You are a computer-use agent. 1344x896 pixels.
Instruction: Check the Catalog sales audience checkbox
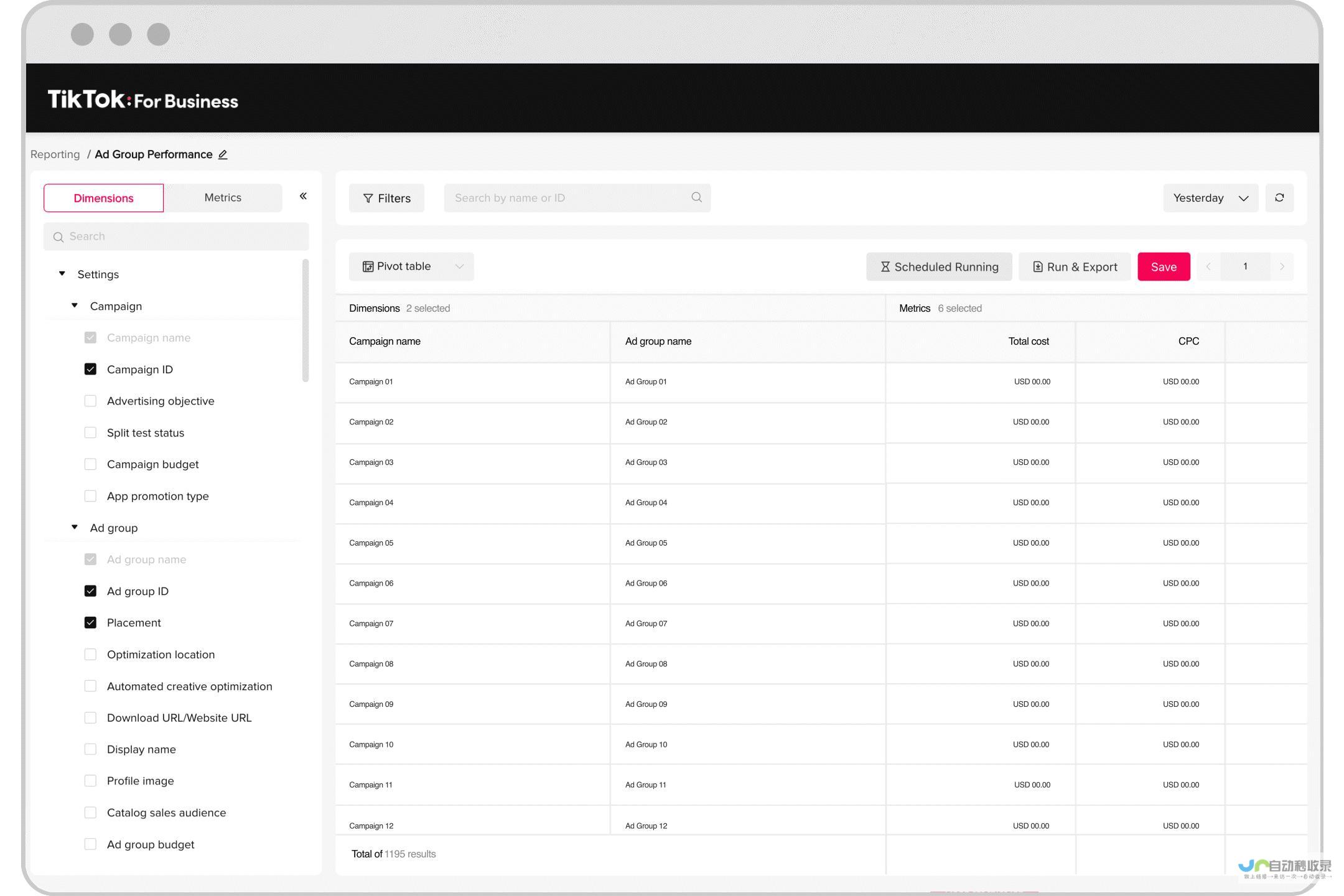(90, 813)
